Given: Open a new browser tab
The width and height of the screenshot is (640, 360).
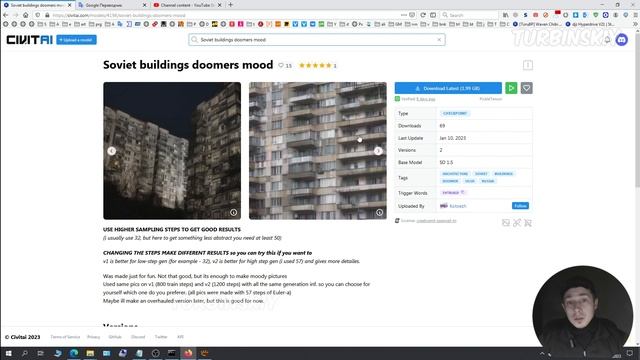Looking at the screenshot, I should click(x=231, y=5).
